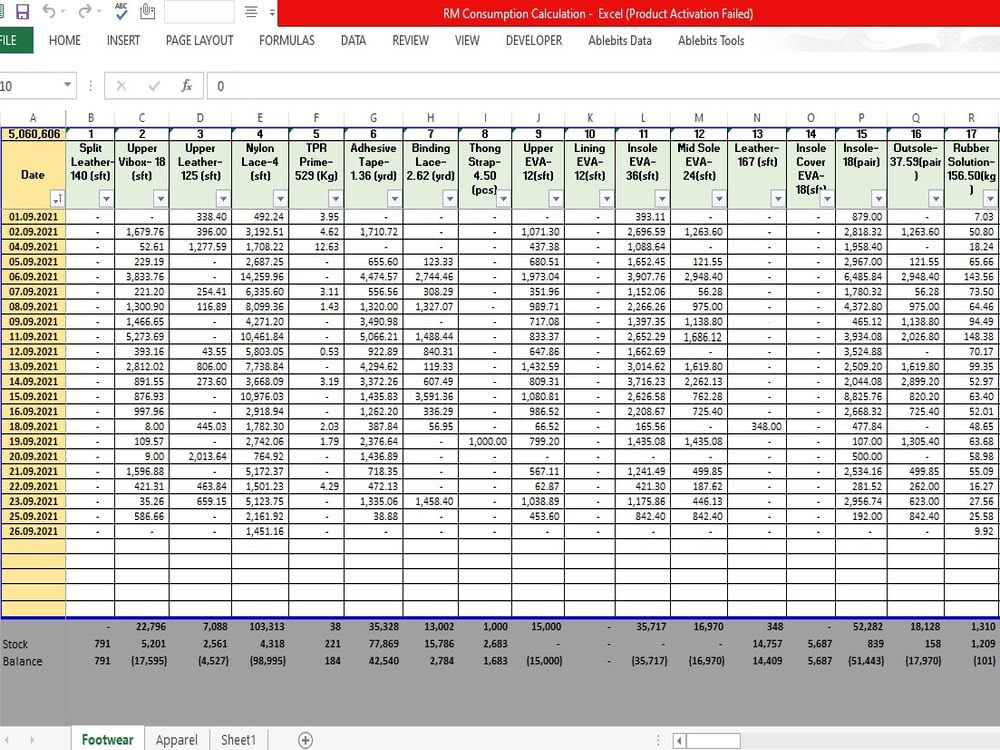
Task: Open the INSERT ribbon tab
Action: point(123,40)
